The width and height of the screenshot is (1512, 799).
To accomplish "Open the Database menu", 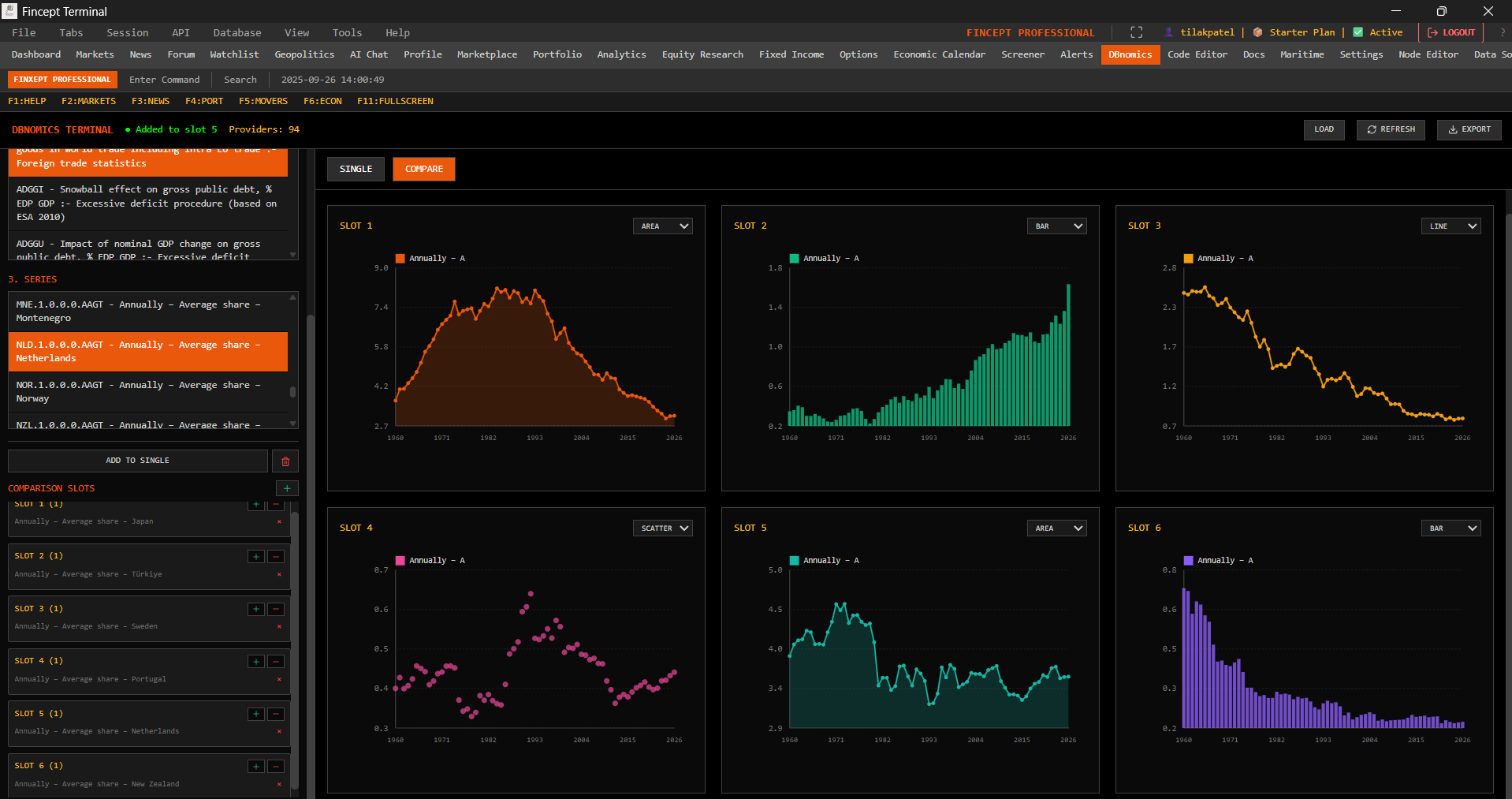I will pyautogui.click(x=236, y=33).
